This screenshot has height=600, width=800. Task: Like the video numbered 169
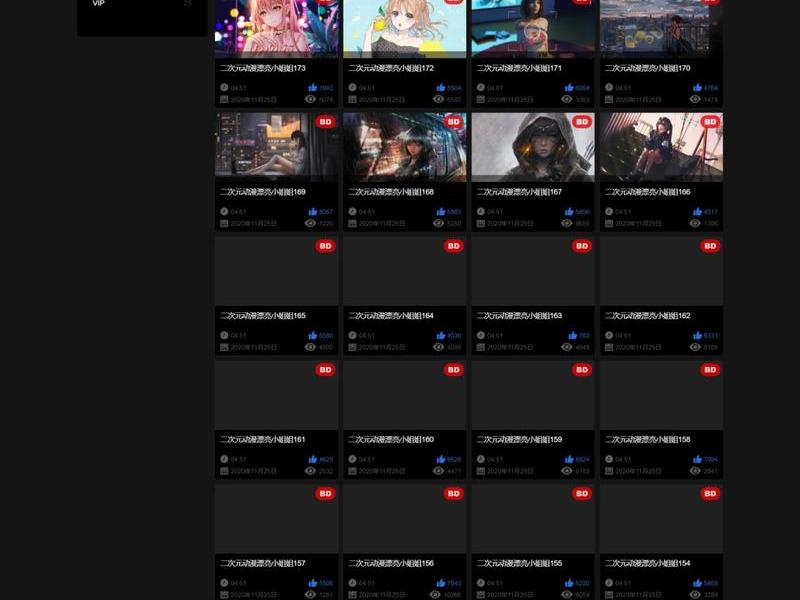[313, 211]
